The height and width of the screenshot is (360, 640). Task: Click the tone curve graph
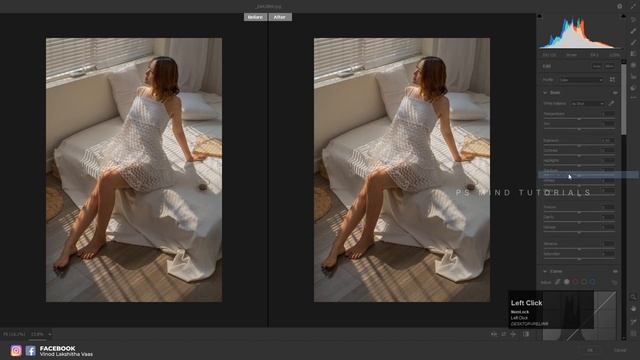pyautogui.click(x=579, y=316)
